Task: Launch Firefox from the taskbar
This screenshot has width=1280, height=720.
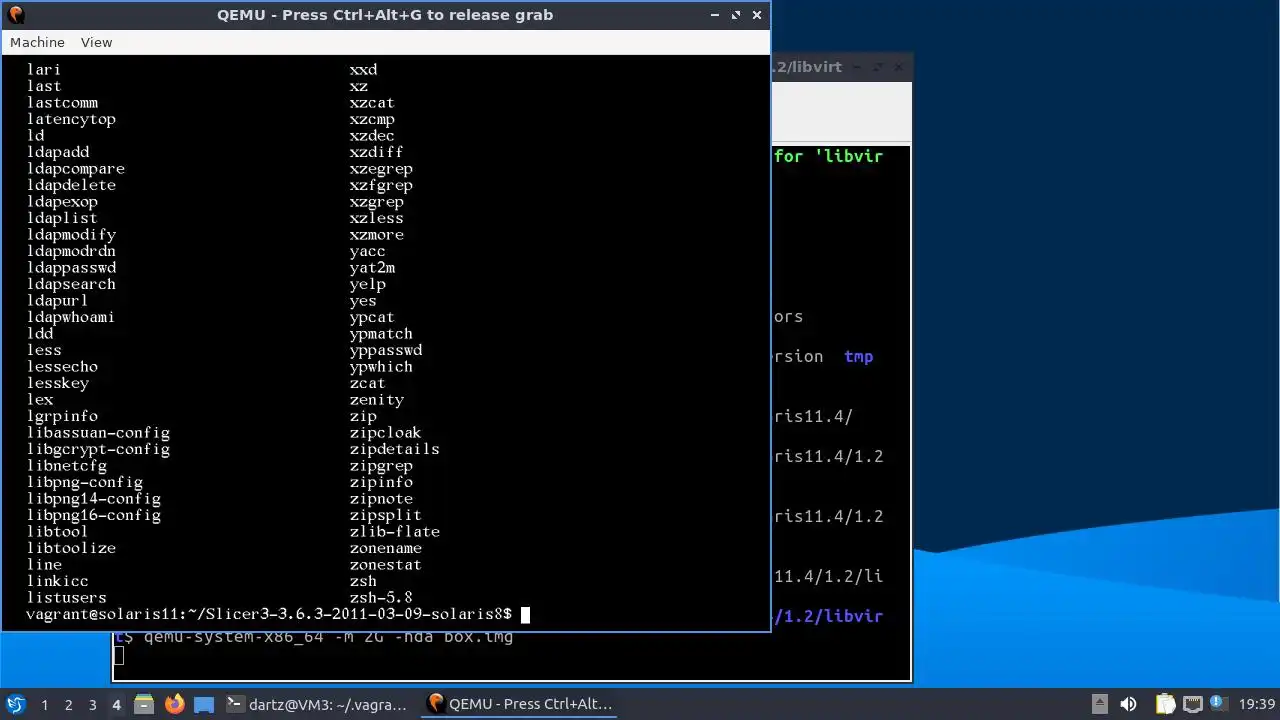Action: click(174, 704)
